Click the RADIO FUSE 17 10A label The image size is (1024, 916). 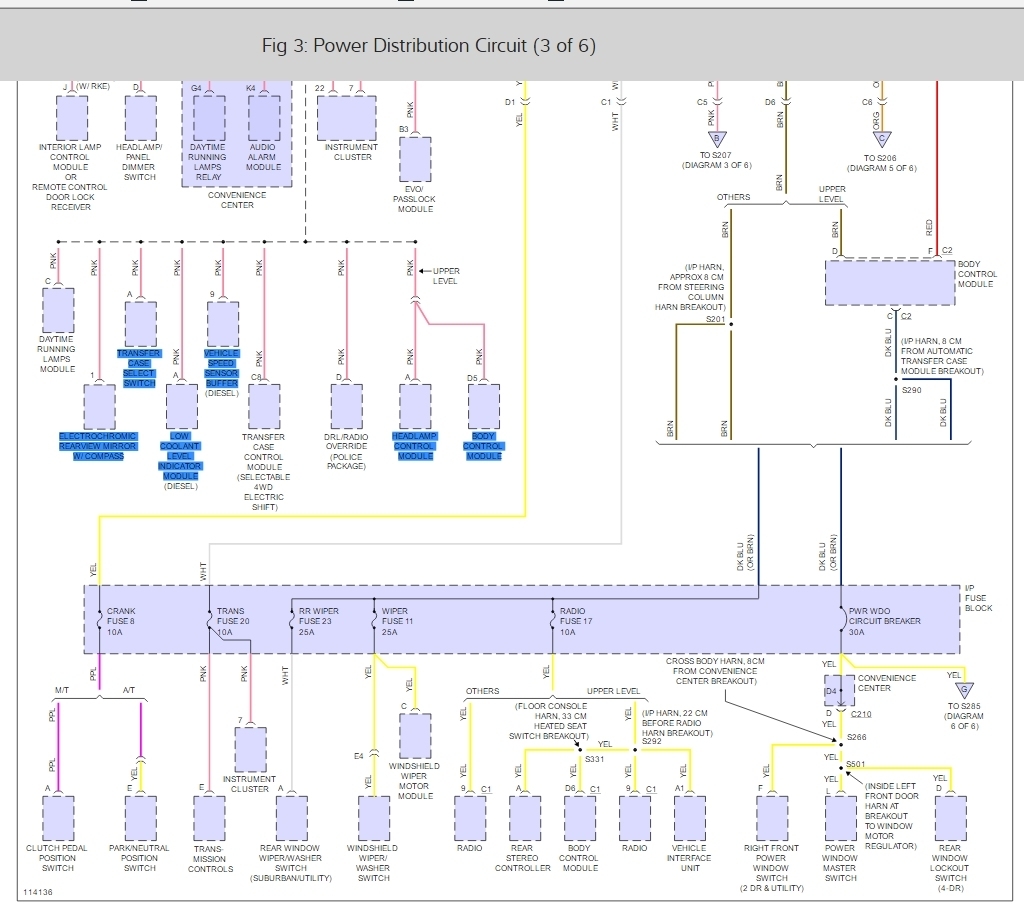tap(575, 622)
